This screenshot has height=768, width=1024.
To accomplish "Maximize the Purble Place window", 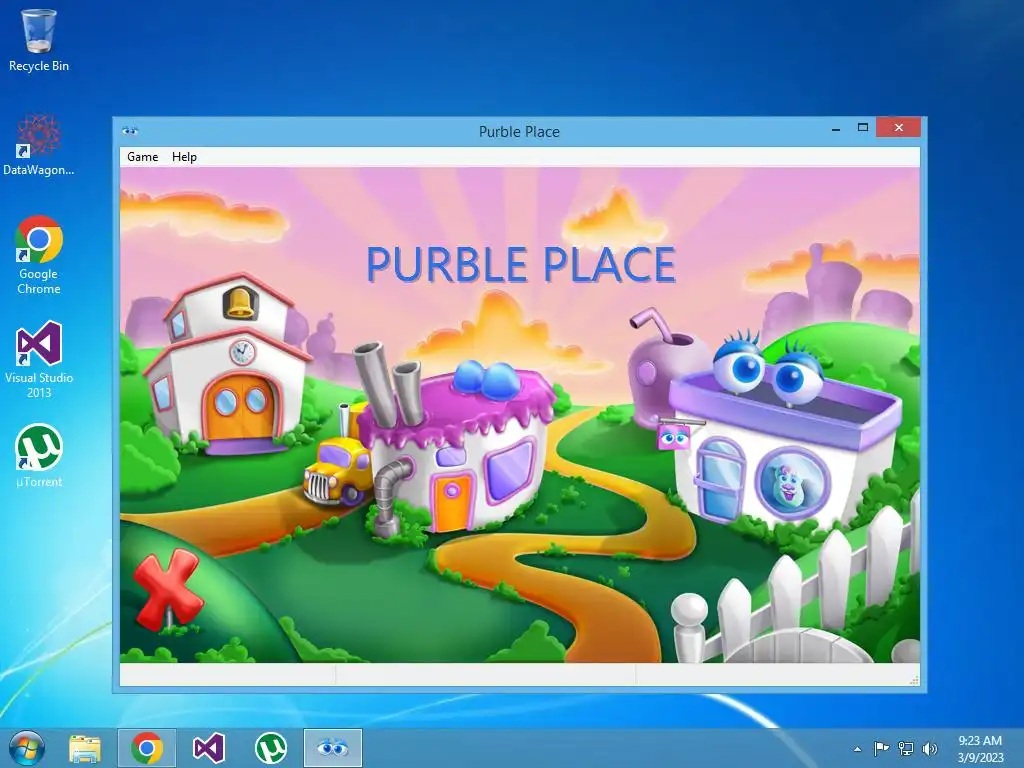I will pyautogui.click(x=863, y=127).
